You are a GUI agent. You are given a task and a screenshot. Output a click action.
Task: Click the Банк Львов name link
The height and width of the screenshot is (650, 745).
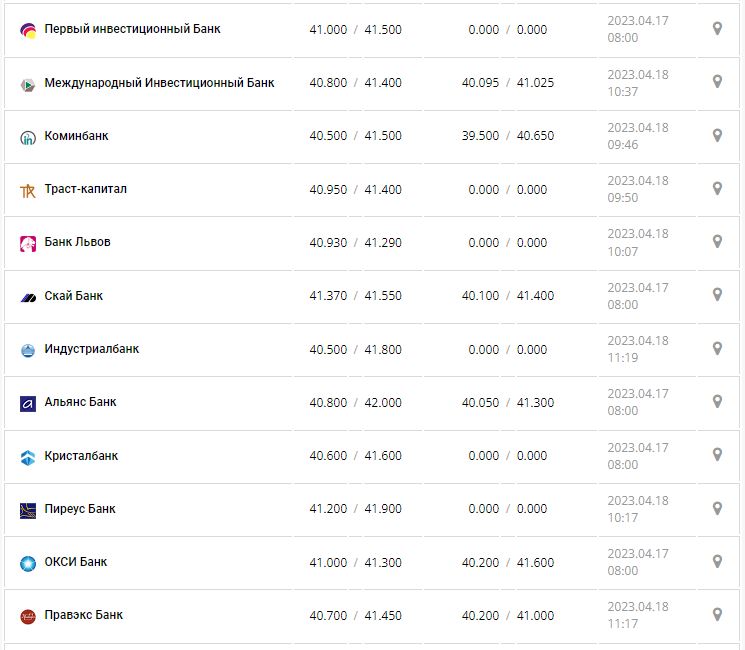tap(77, 242)
